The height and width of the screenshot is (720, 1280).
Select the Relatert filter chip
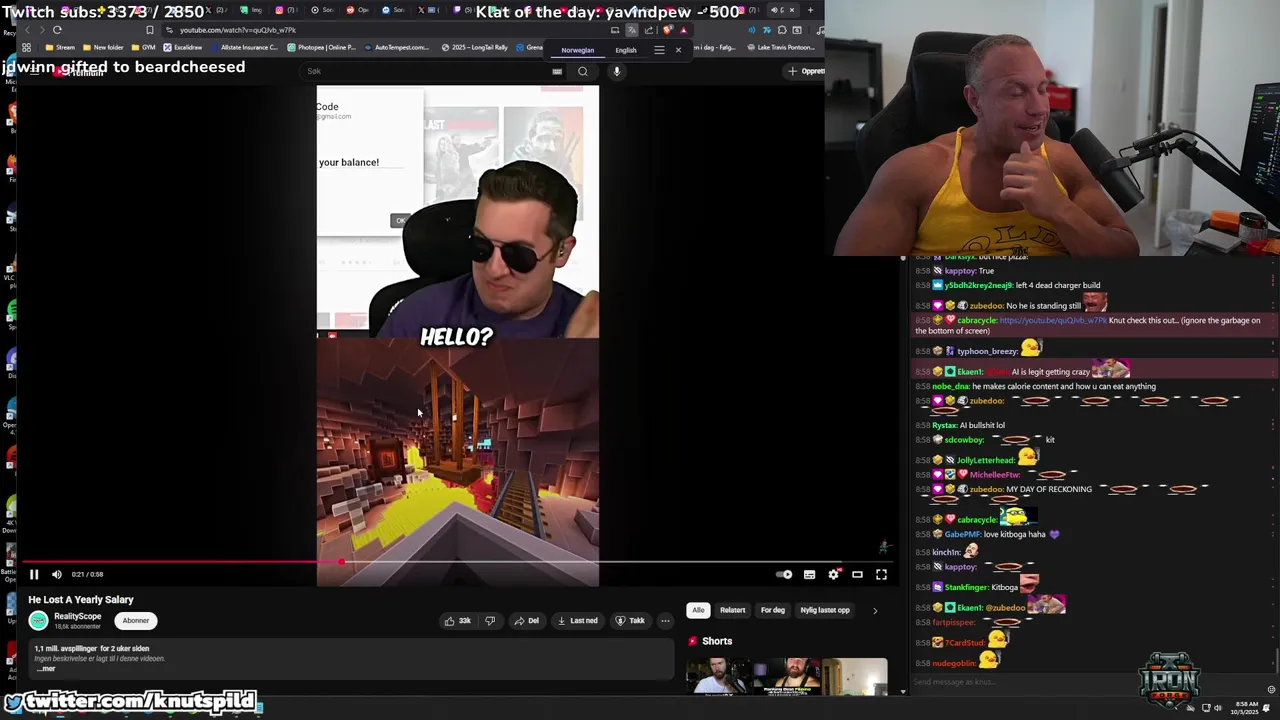[x=733, y=610]
